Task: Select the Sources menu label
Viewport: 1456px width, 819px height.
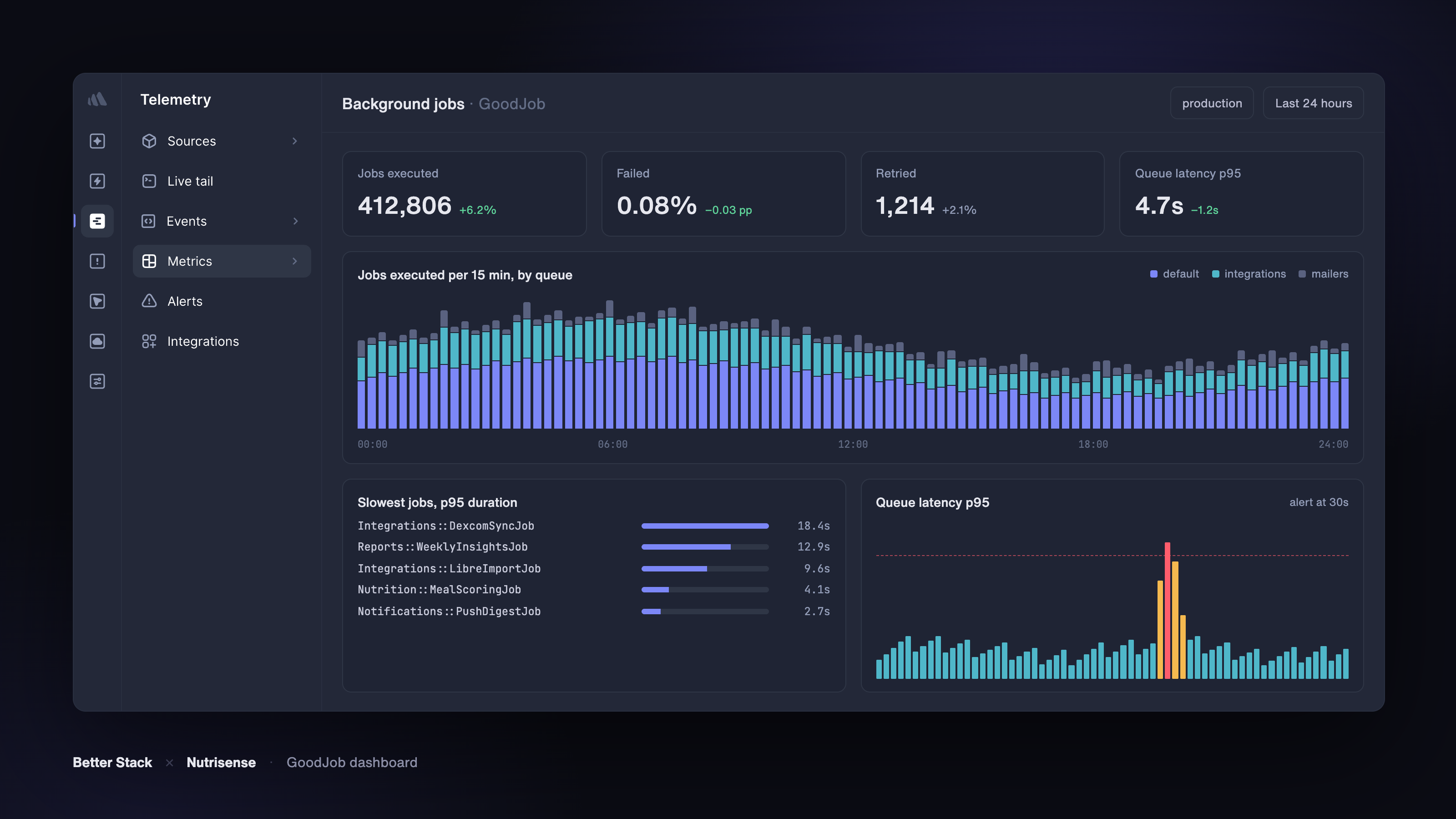Action: tap(192, 141)
